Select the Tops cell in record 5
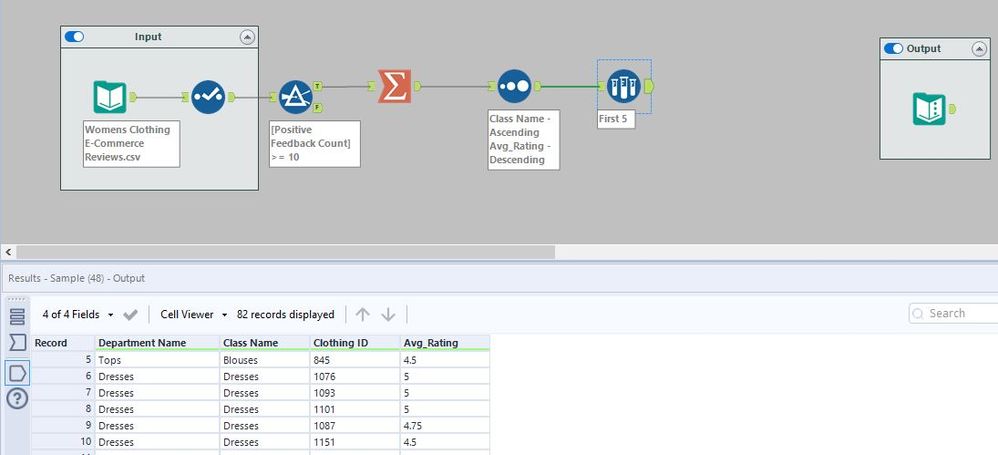Screen dimensions: 998x455 pyautogui.click(x=157, y=360)
